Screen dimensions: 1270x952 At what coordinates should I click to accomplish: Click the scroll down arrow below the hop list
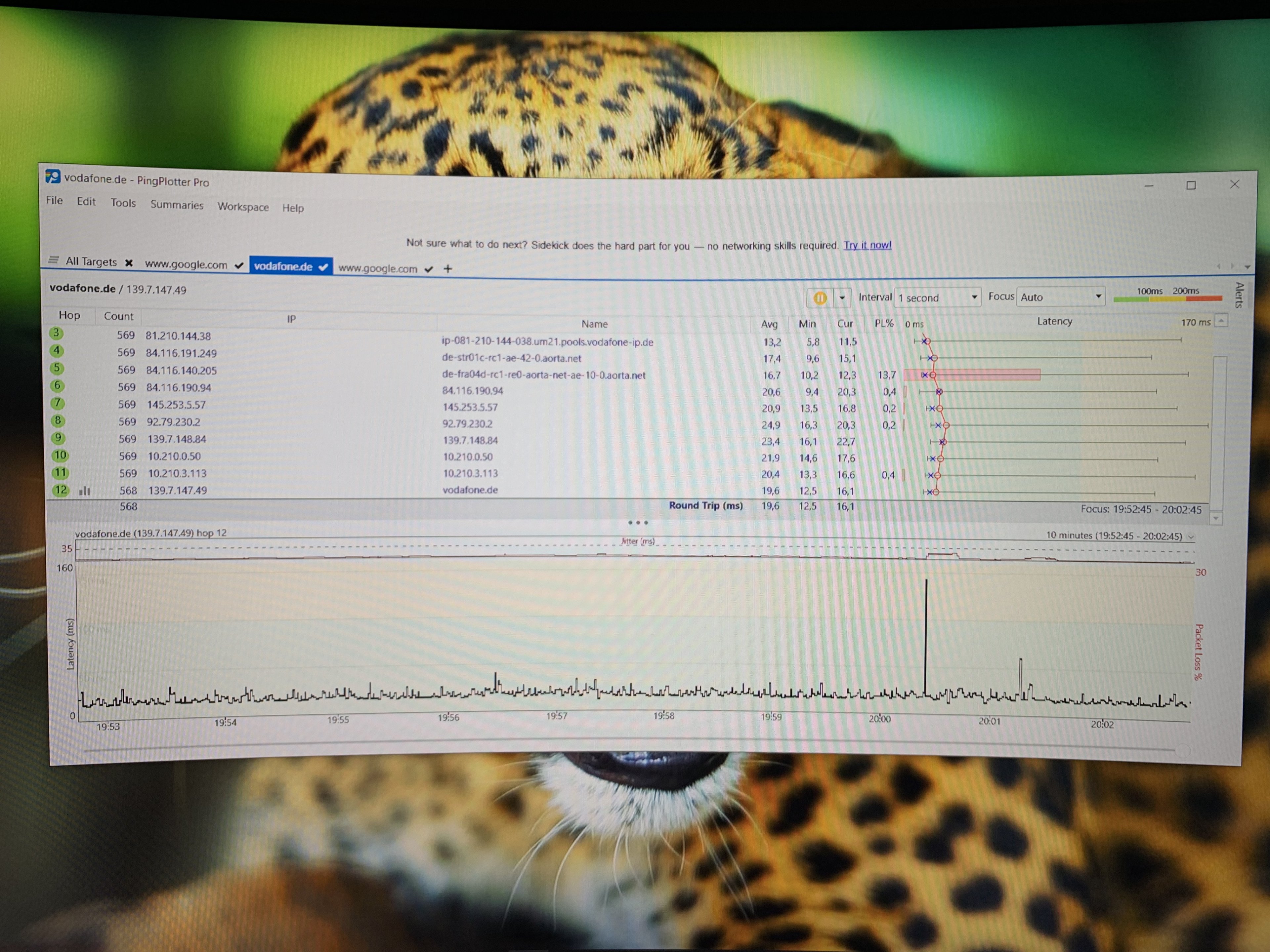1215,518
